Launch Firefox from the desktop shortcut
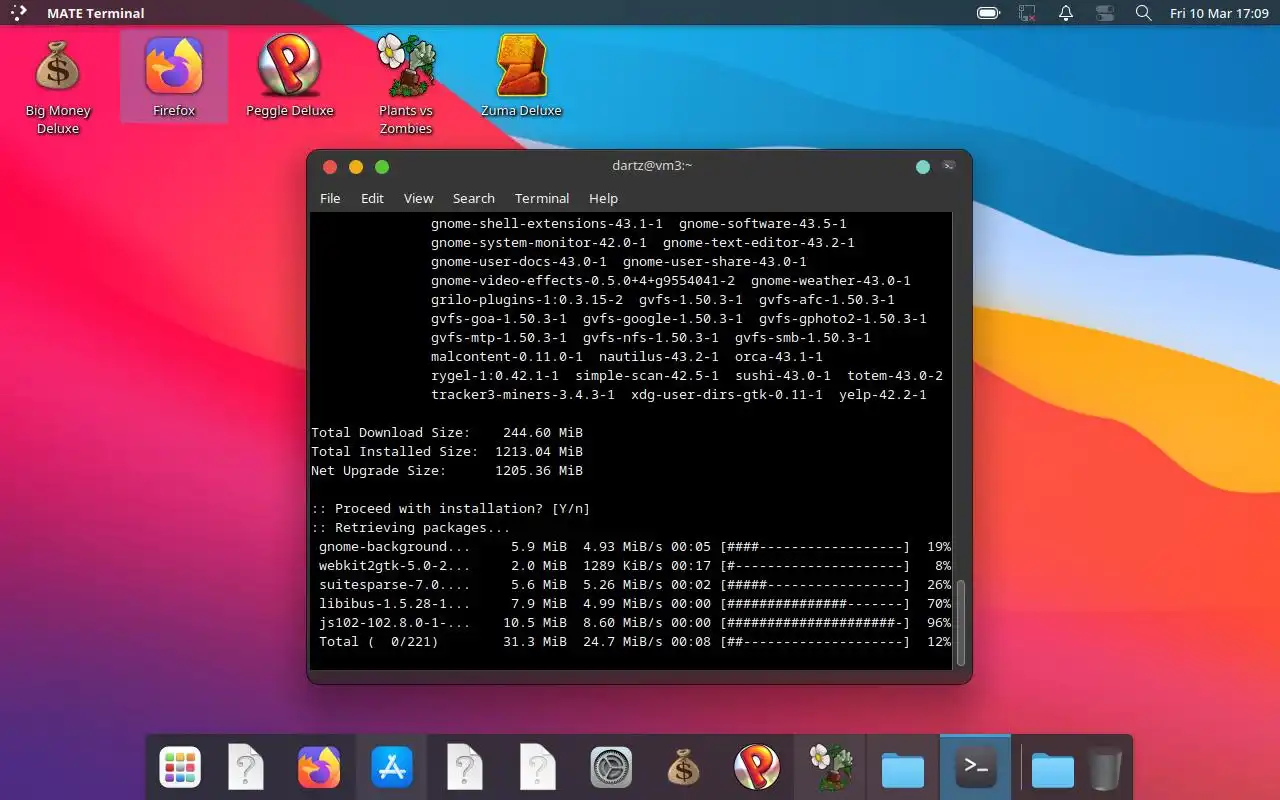Screen dimensions: 1280x800 click(174, 77)
